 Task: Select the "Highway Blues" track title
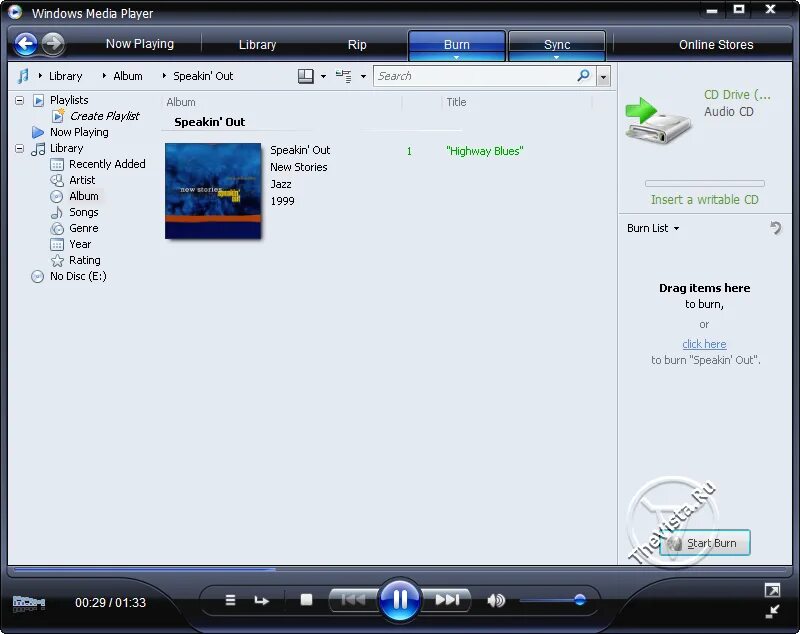485,151
